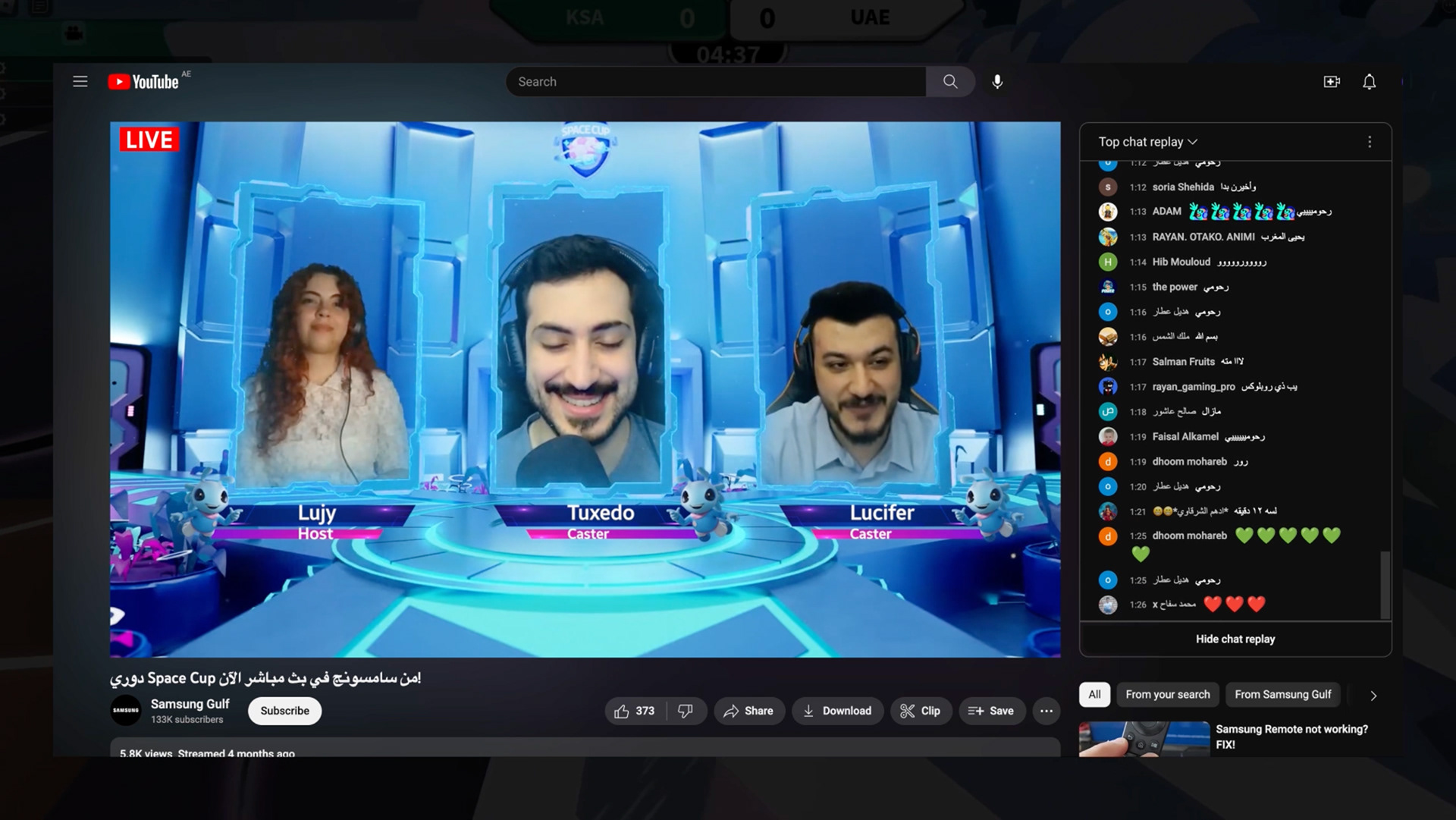Open Samsung Remote not working thumbnail
The width and height of the screenshot is (1456, 820).
coord(1144,740)
